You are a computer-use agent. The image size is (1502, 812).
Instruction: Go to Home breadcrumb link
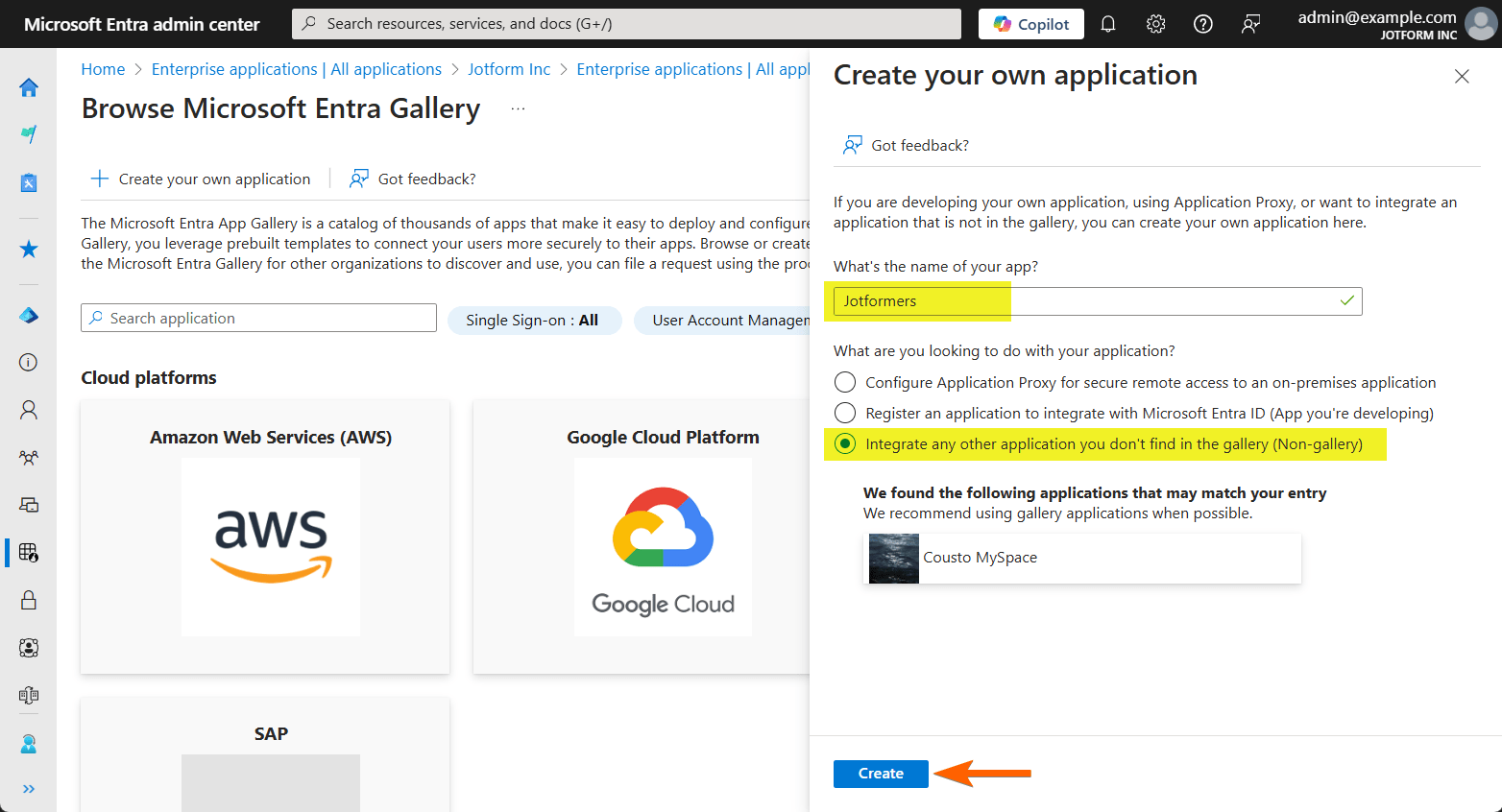[103, 69]
